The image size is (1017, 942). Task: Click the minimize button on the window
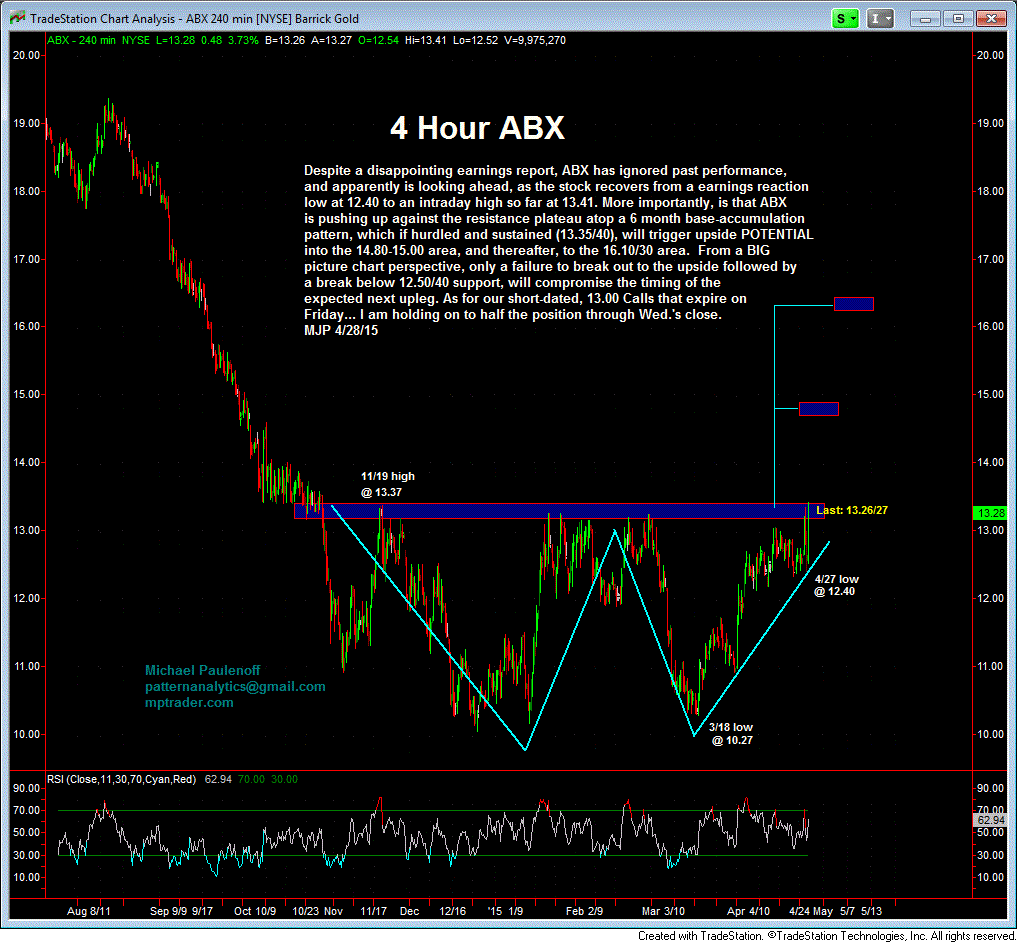(x=925, y=17)
